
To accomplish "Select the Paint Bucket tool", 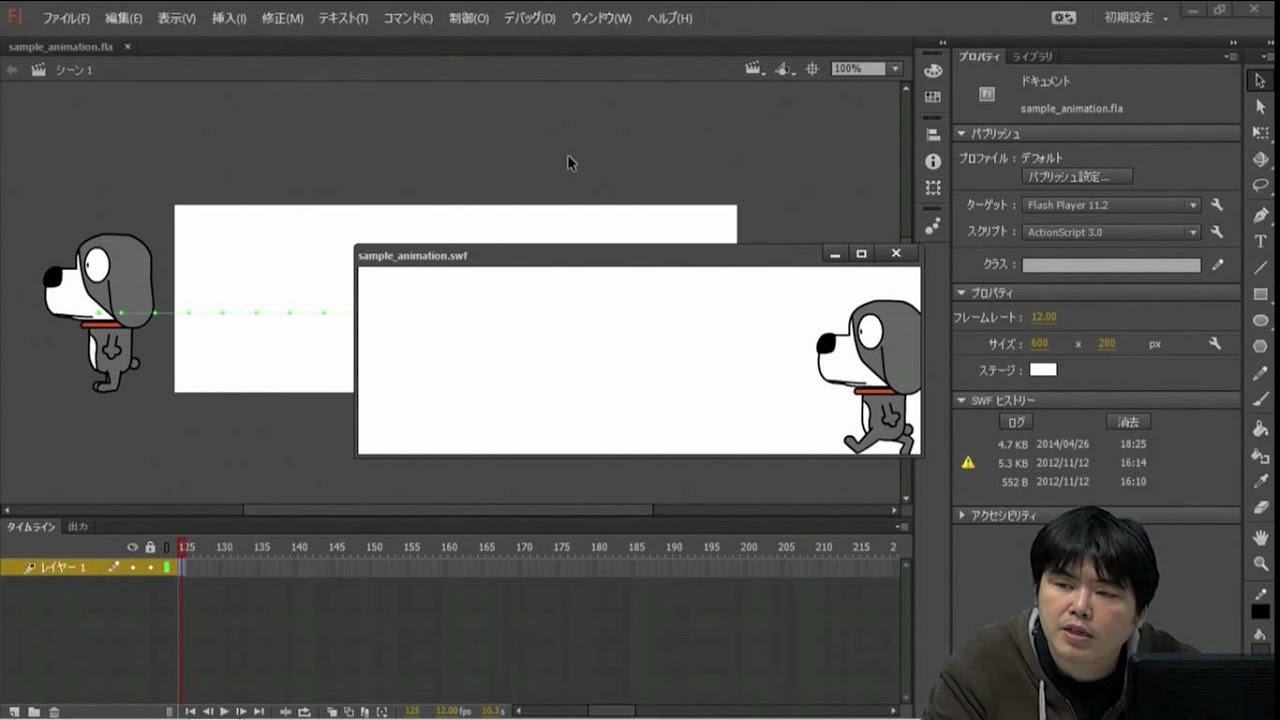I will click(1261, 429).
